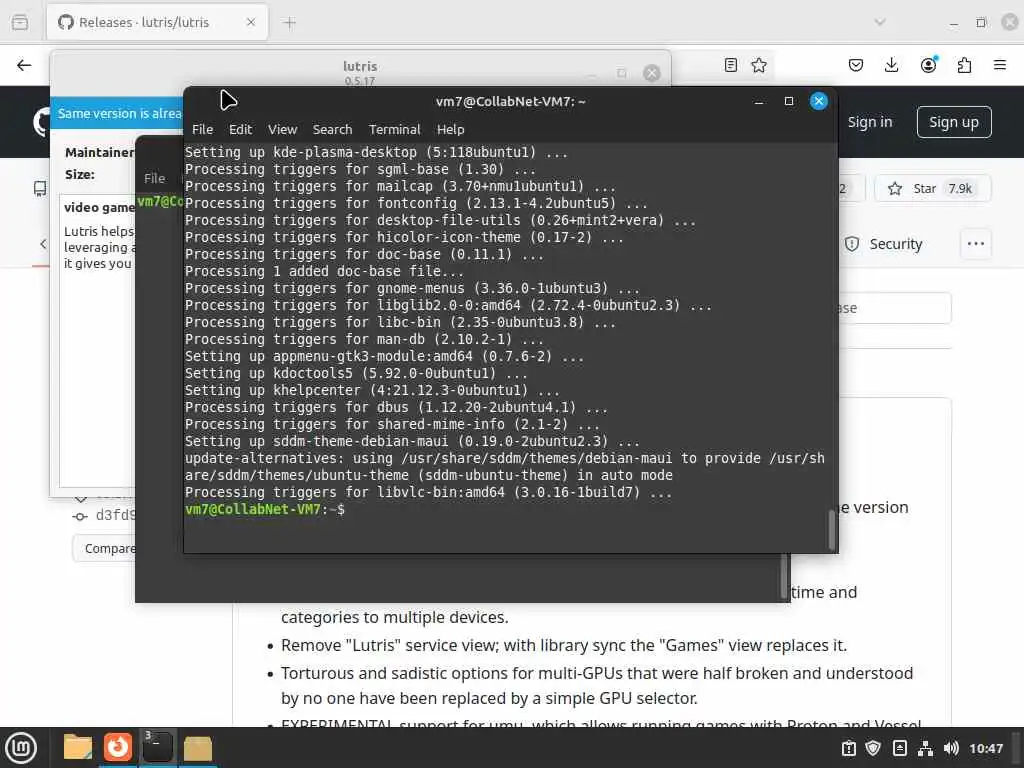The width and height of the screenshot is (1024, 768).
Task: Open the repository Security tab
Action: (883, 244)
